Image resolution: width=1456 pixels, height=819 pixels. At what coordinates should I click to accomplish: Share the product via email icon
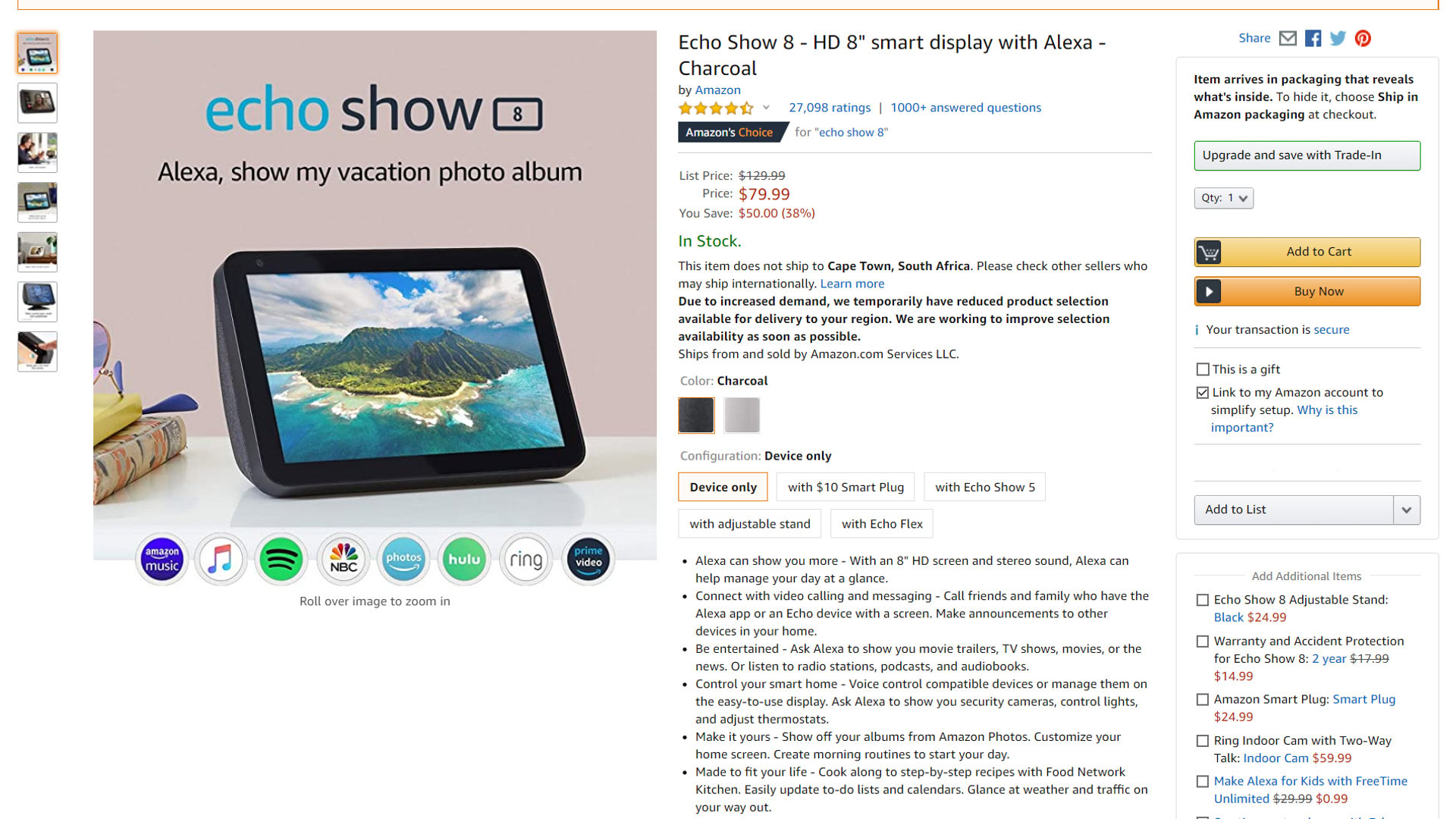click(1288, 38)
